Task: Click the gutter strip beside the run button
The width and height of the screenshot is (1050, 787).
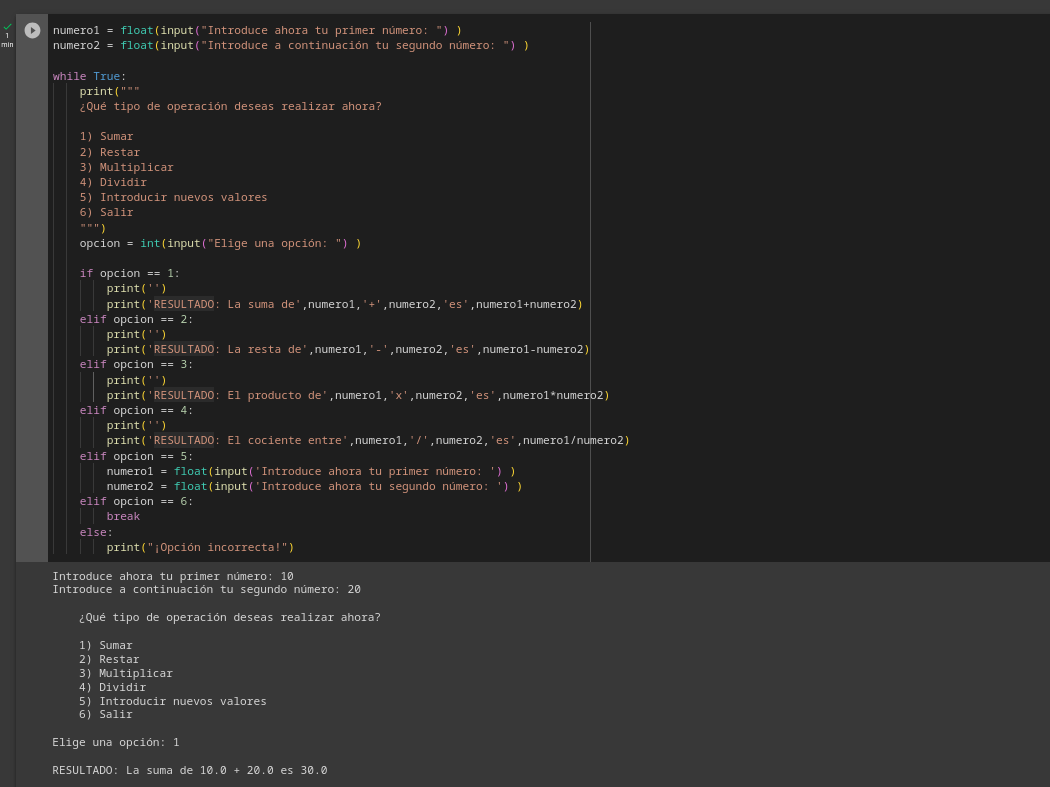Action: 32,300
